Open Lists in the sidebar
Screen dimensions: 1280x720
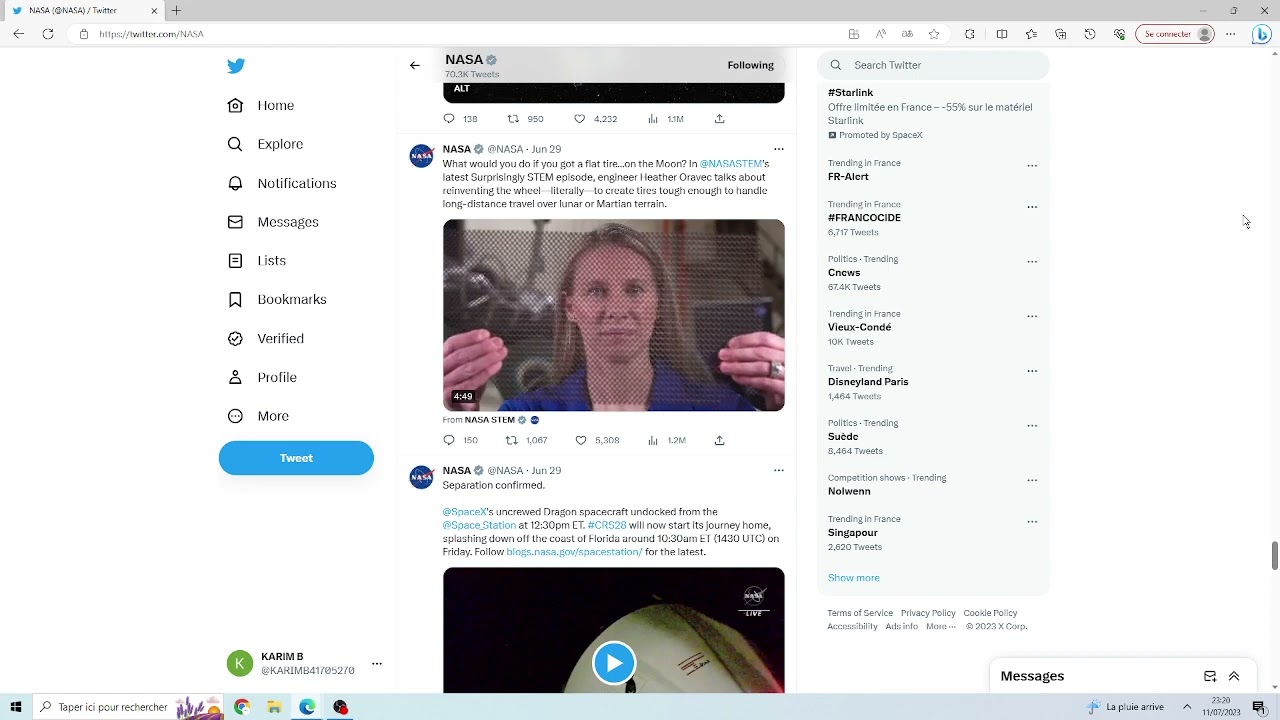257,260
